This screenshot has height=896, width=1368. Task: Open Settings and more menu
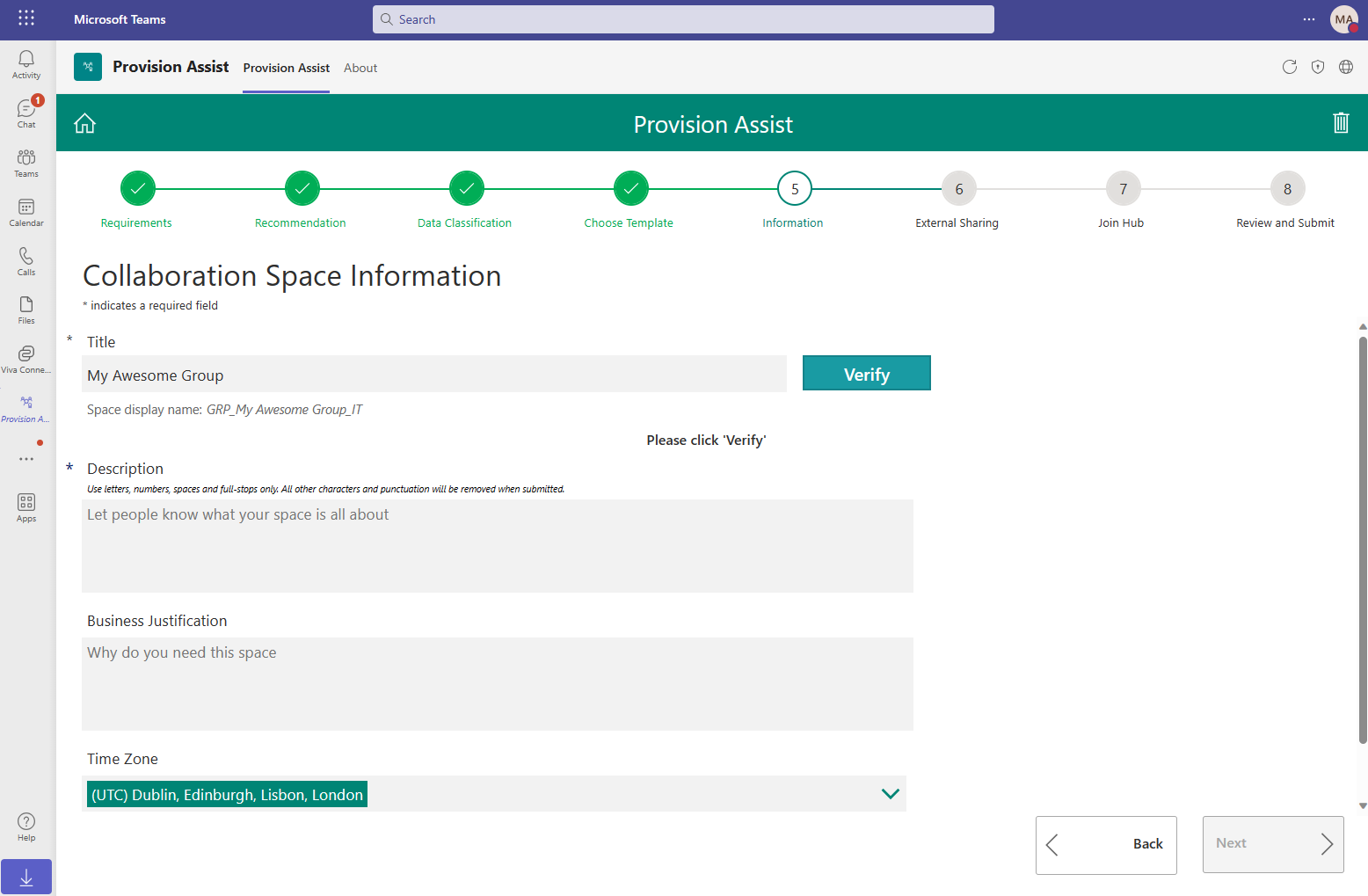click(1309, 19)
